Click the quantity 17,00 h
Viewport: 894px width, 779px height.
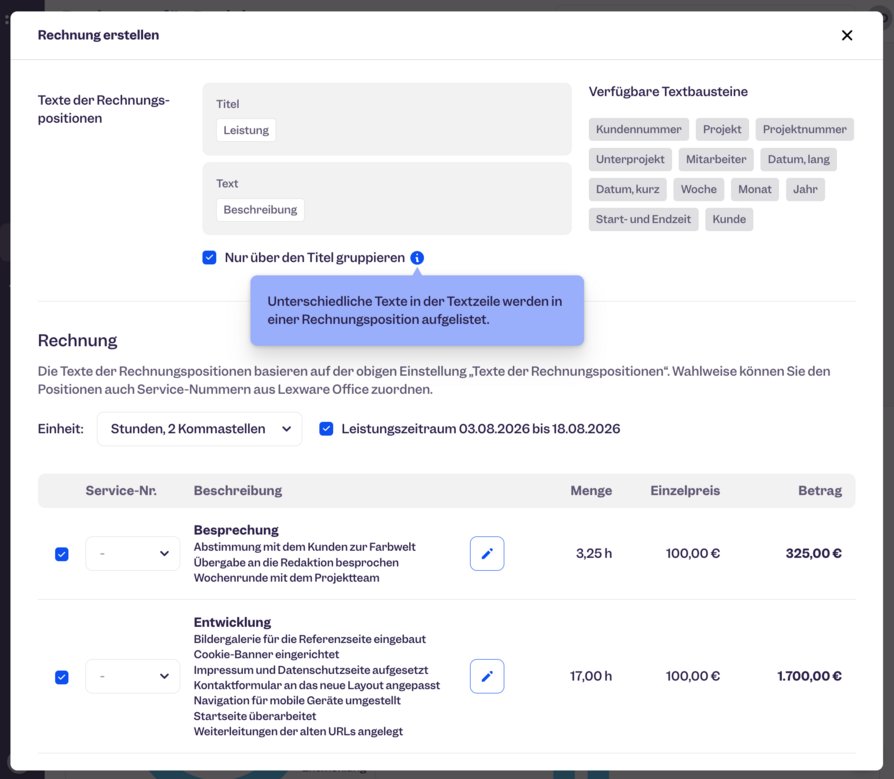(591, 676)
